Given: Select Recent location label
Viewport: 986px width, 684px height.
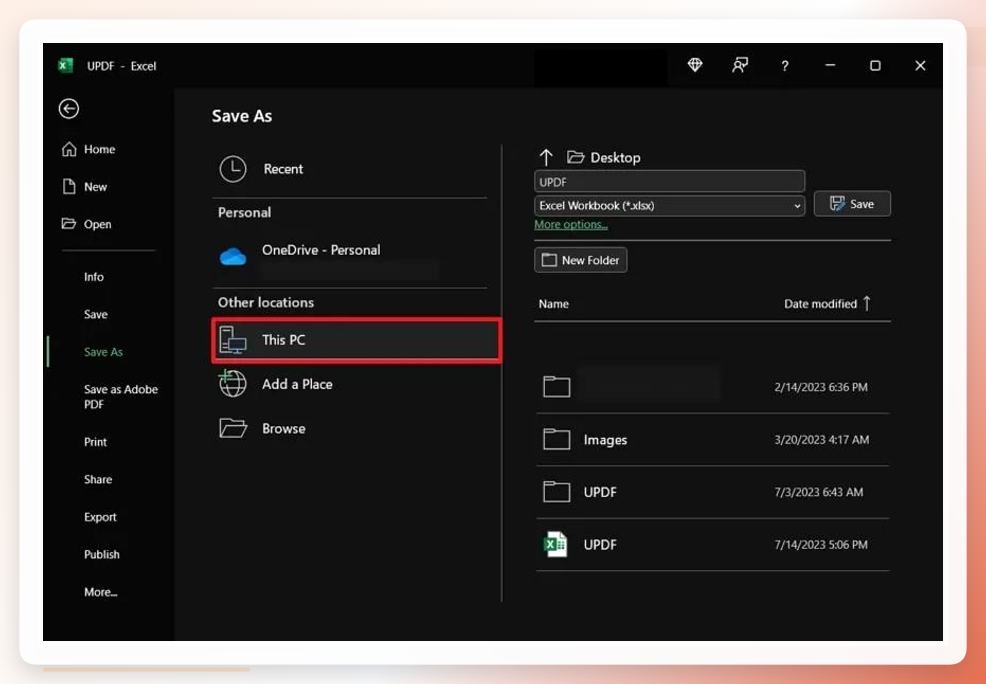Looking at the screenshot, I should tap(283, 168).
